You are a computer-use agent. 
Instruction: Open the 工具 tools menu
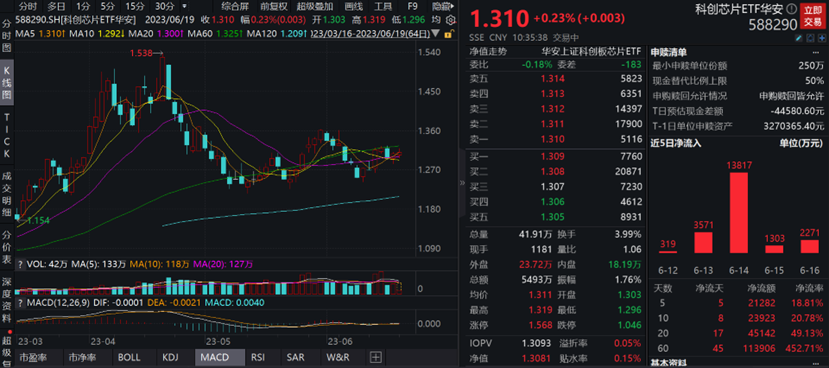[x=383, y=6]
